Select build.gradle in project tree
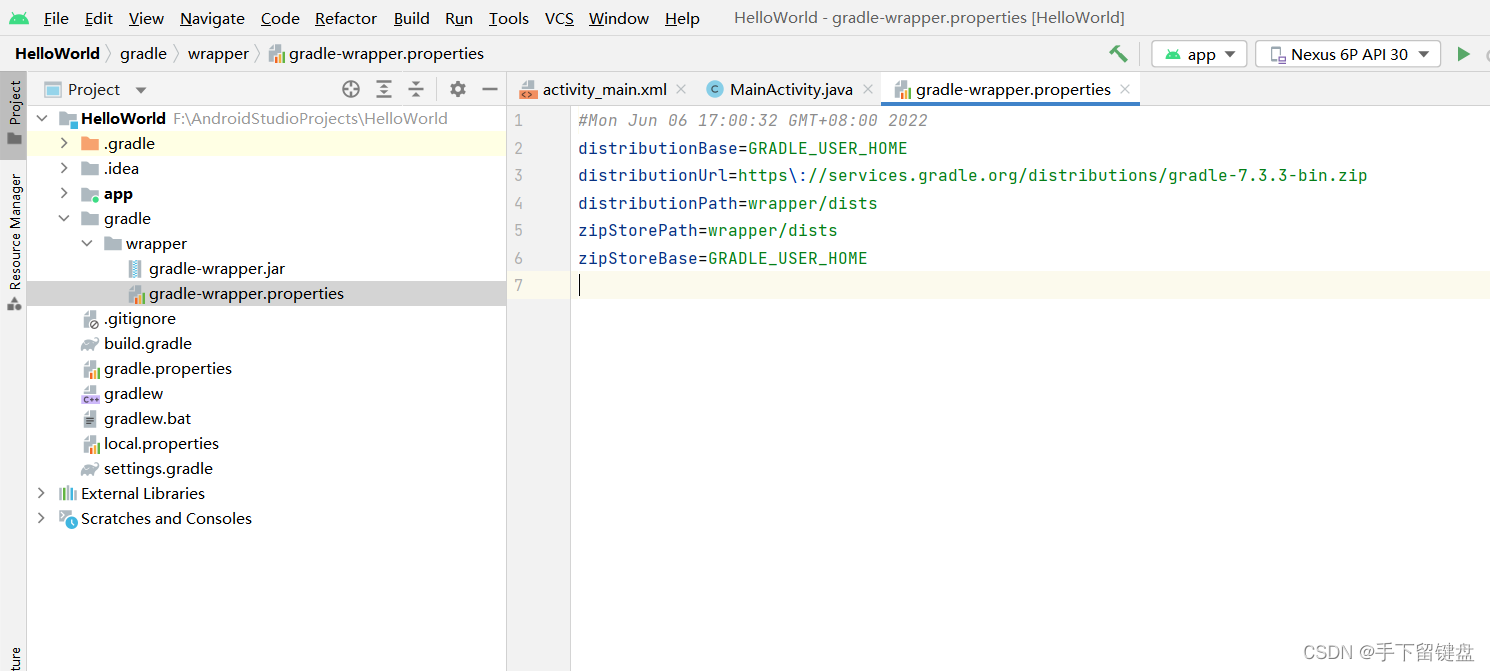Viewport: 1490px width, 671px height. [x=147, y=343]
